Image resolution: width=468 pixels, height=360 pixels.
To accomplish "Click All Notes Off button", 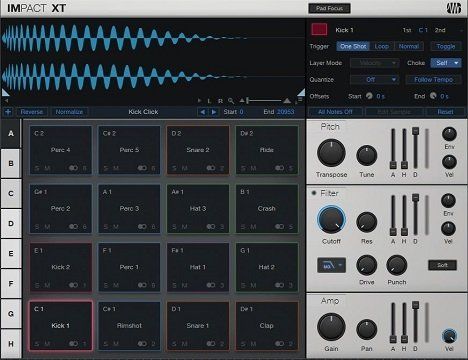I will click(x=335, y=112).
